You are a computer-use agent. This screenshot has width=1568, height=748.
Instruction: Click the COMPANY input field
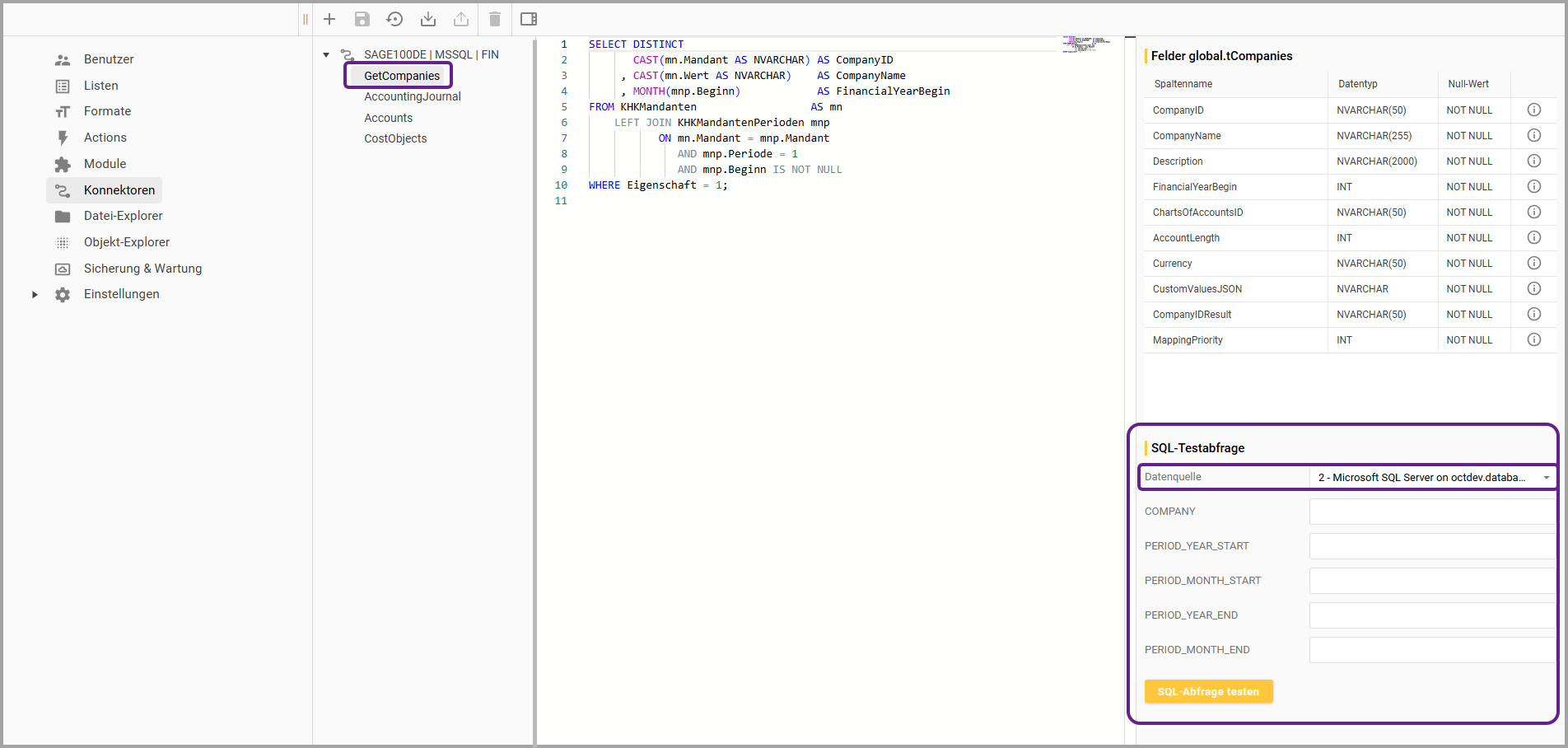pyautogui.click(x=1431, y=512)
